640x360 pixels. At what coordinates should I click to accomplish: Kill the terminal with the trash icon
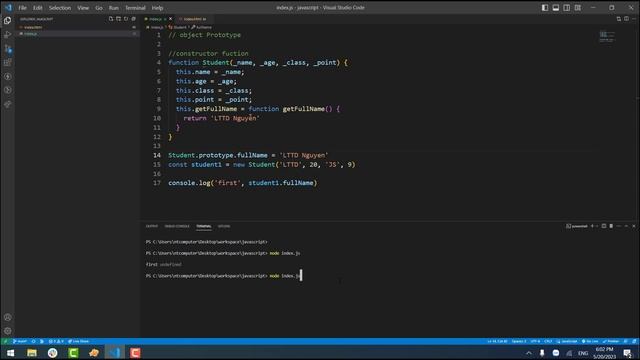[611, 226]
